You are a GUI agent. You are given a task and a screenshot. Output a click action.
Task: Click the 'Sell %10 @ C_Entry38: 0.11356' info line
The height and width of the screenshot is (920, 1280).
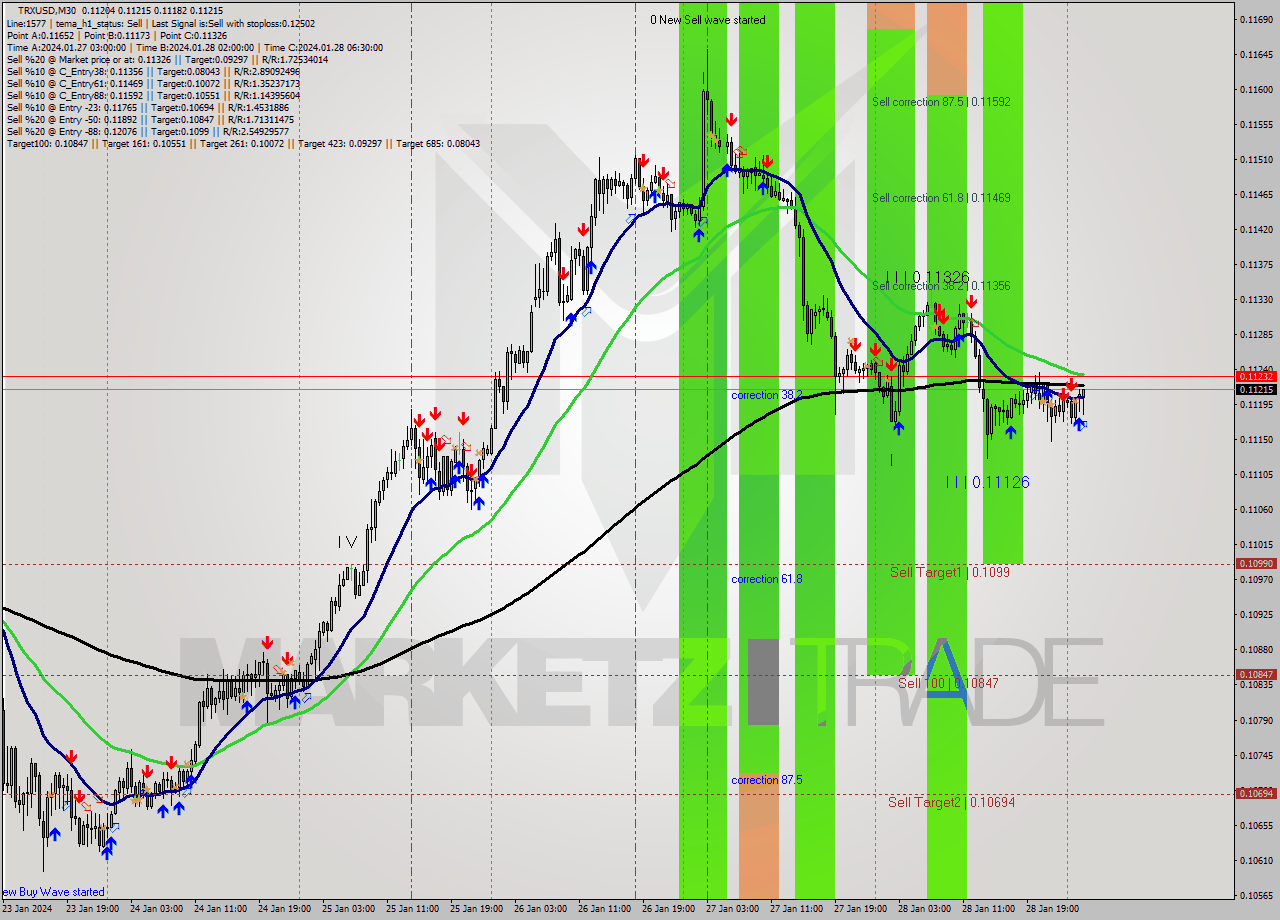pos(153,71)
